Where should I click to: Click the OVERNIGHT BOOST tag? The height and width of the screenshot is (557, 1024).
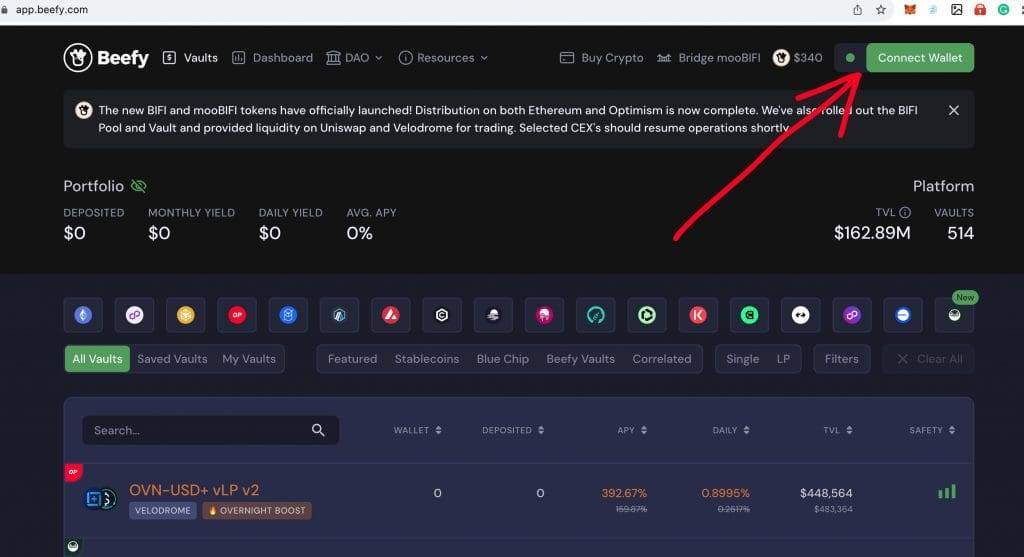[257, 511]
